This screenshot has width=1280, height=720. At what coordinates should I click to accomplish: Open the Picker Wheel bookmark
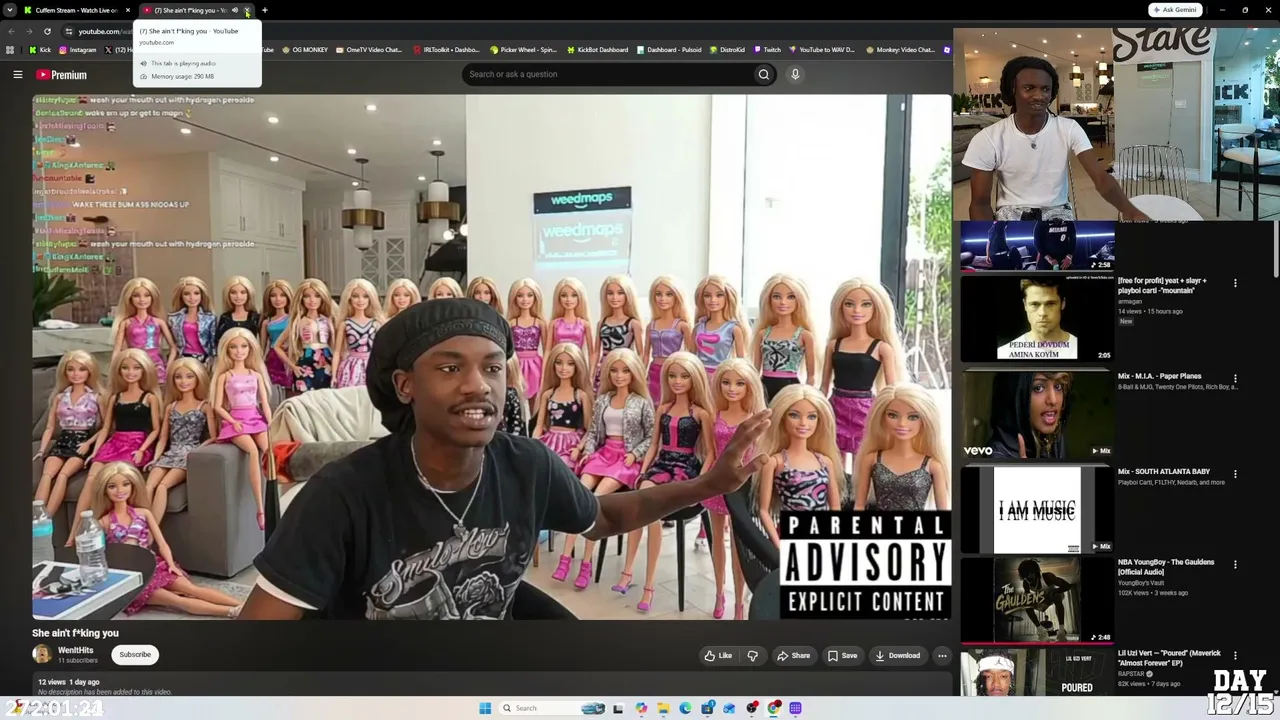click(523, 50)
